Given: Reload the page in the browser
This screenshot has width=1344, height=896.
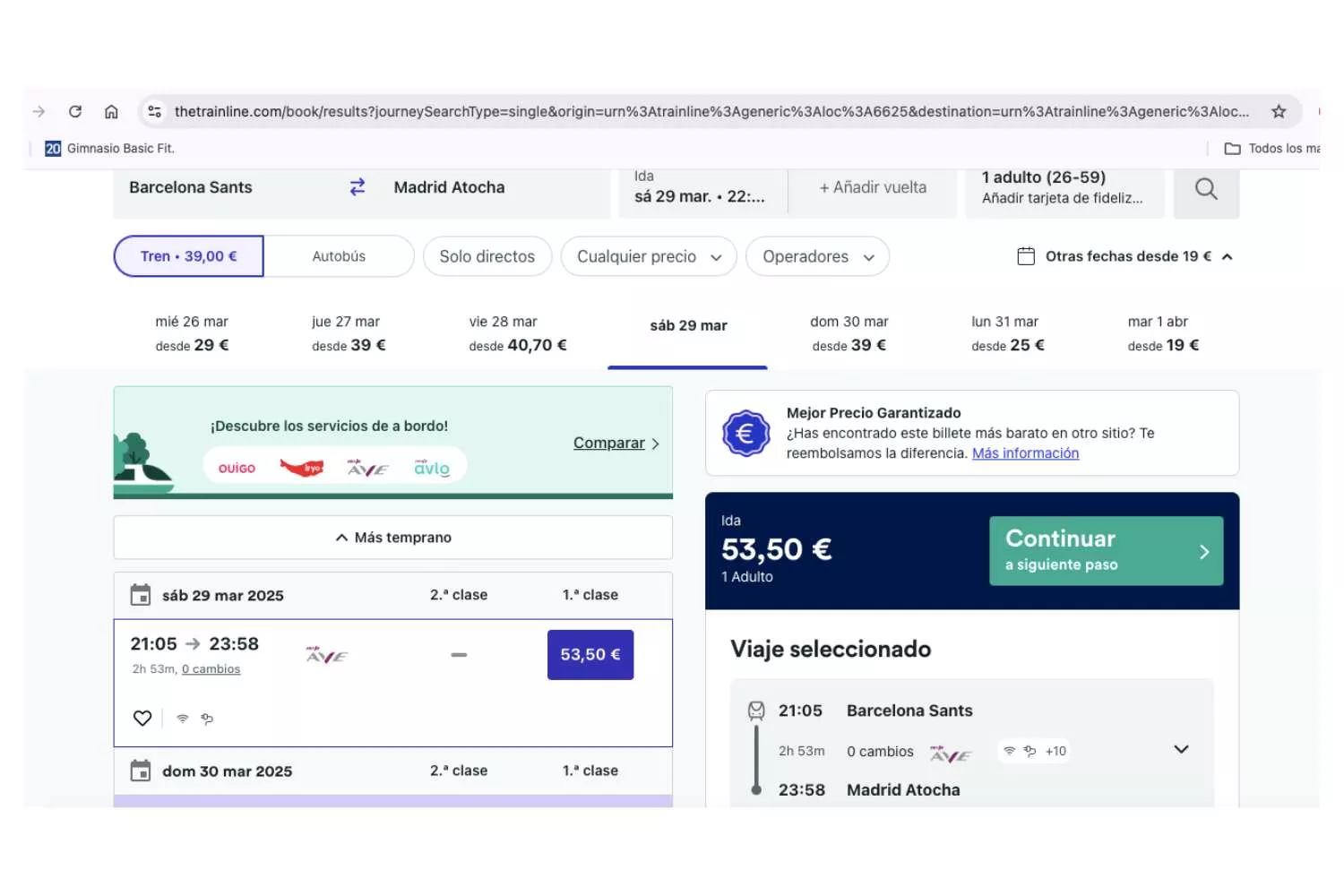Looking at the screenshot, I should 75,112.
